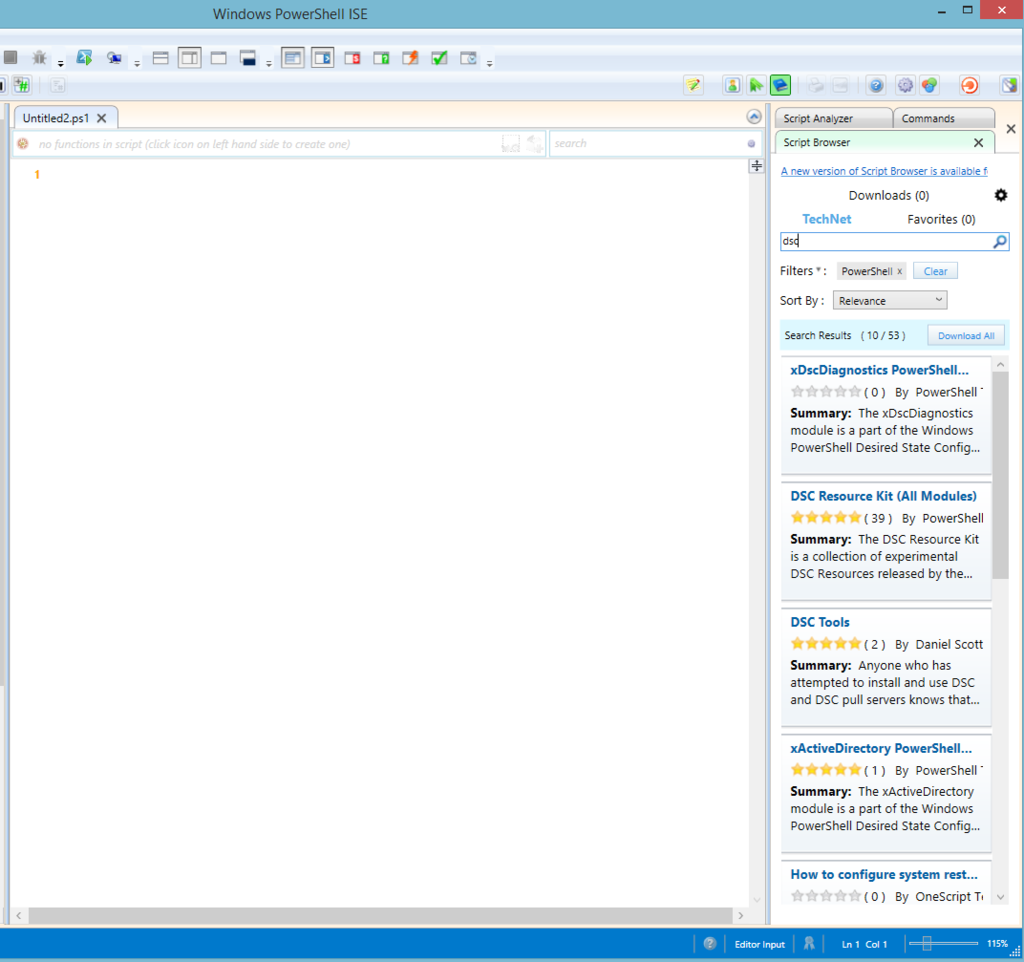
Task: Click the colored circles icon
Action: [x=929, y=85]
